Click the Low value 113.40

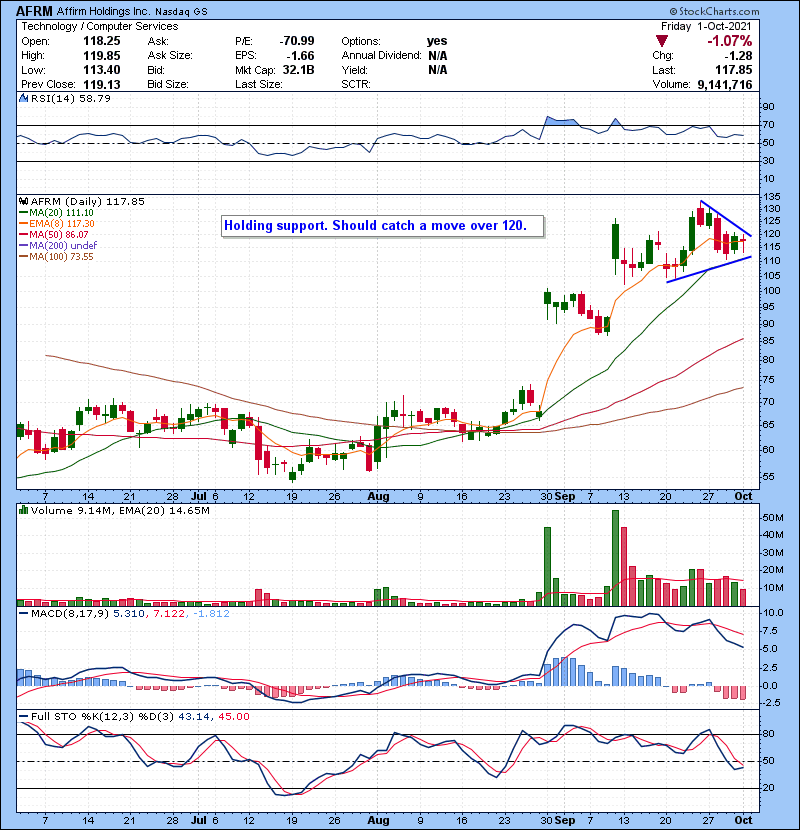102,70
